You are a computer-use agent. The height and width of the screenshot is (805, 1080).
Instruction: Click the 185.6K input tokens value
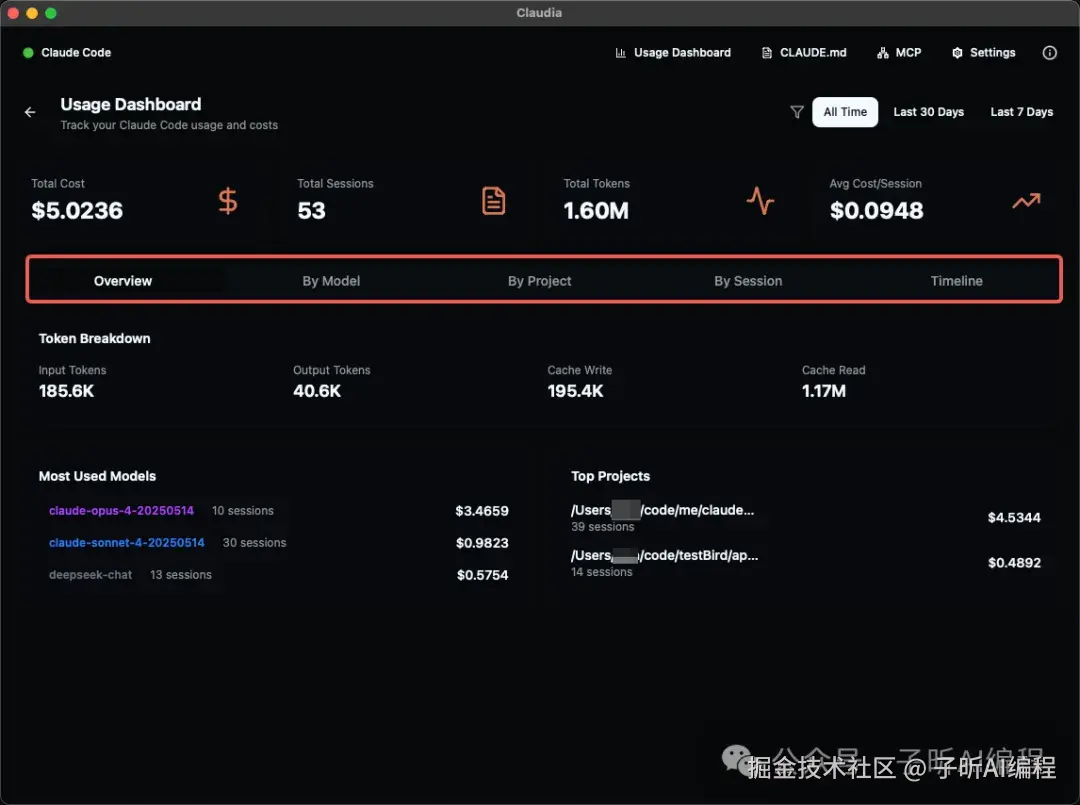click(x=66, y=391)
